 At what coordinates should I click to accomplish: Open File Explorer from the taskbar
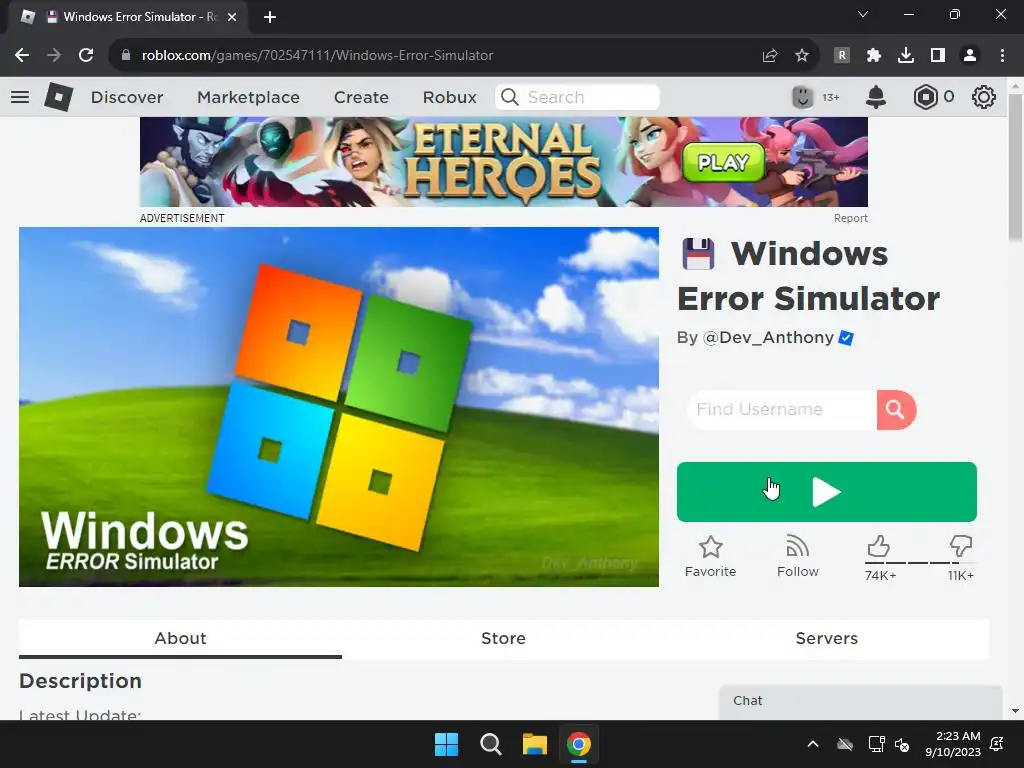click(534, 744)
